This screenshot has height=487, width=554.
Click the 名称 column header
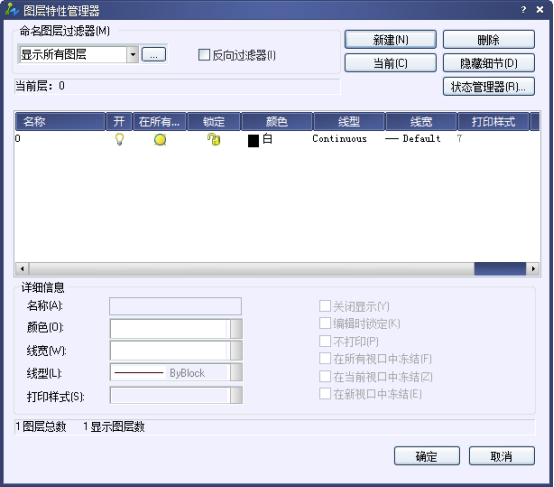(60, 122)
